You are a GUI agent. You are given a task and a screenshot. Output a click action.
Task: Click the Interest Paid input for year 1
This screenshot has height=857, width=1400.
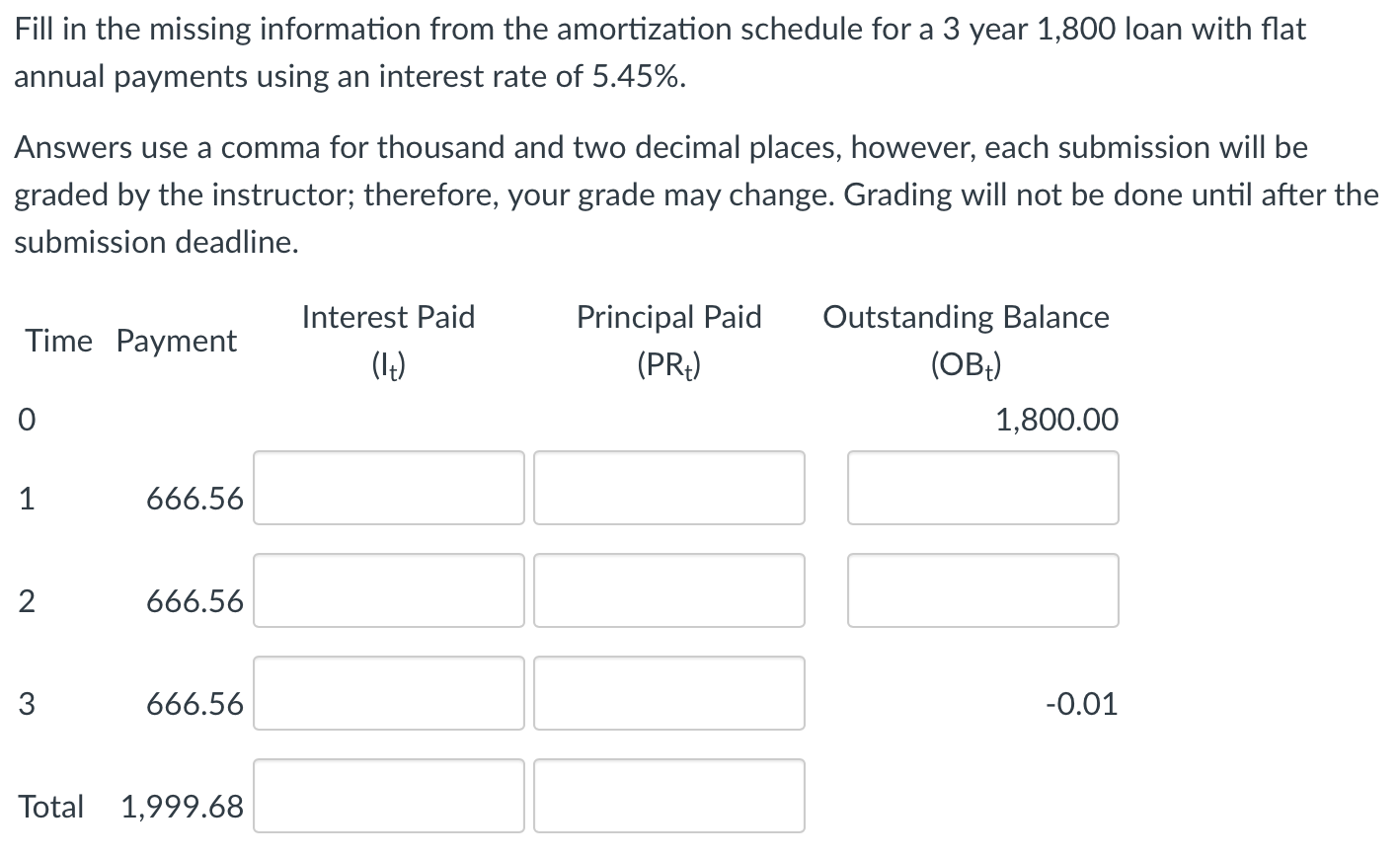(389, 488)
